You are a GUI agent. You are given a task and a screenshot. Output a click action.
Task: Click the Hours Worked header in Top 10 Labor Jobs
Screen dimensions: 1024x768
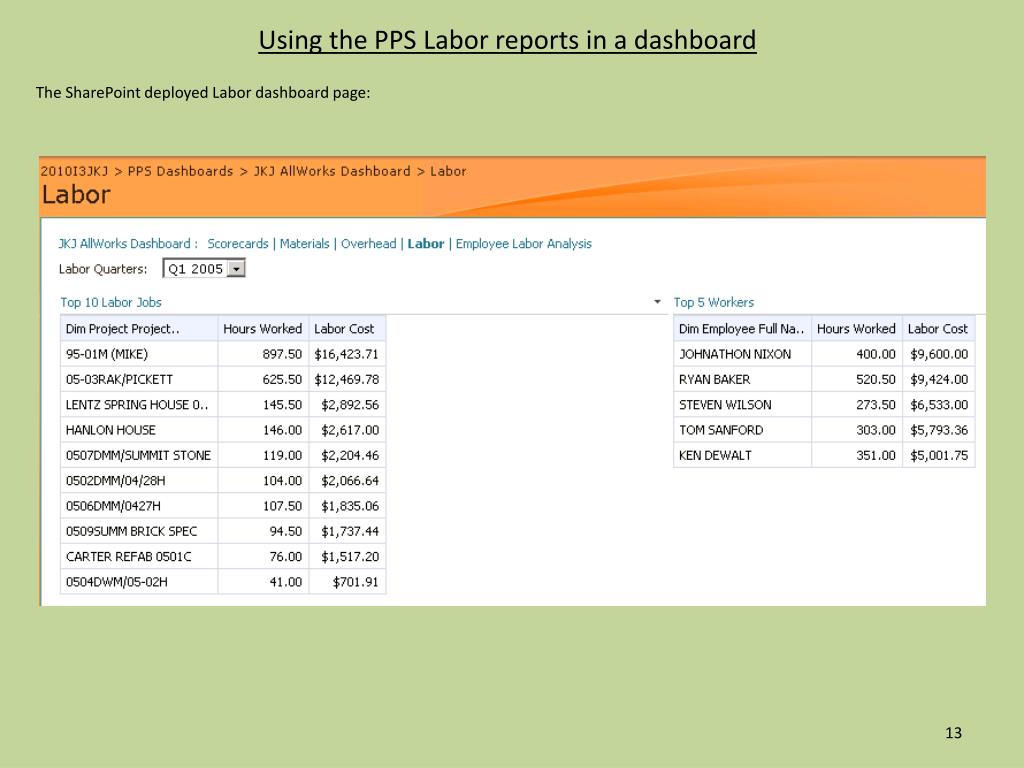[263, 328]
